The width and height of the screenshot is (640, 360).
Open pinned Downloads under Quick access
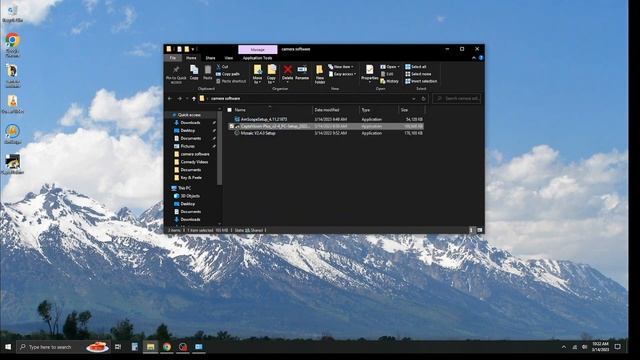click(190, 122)
